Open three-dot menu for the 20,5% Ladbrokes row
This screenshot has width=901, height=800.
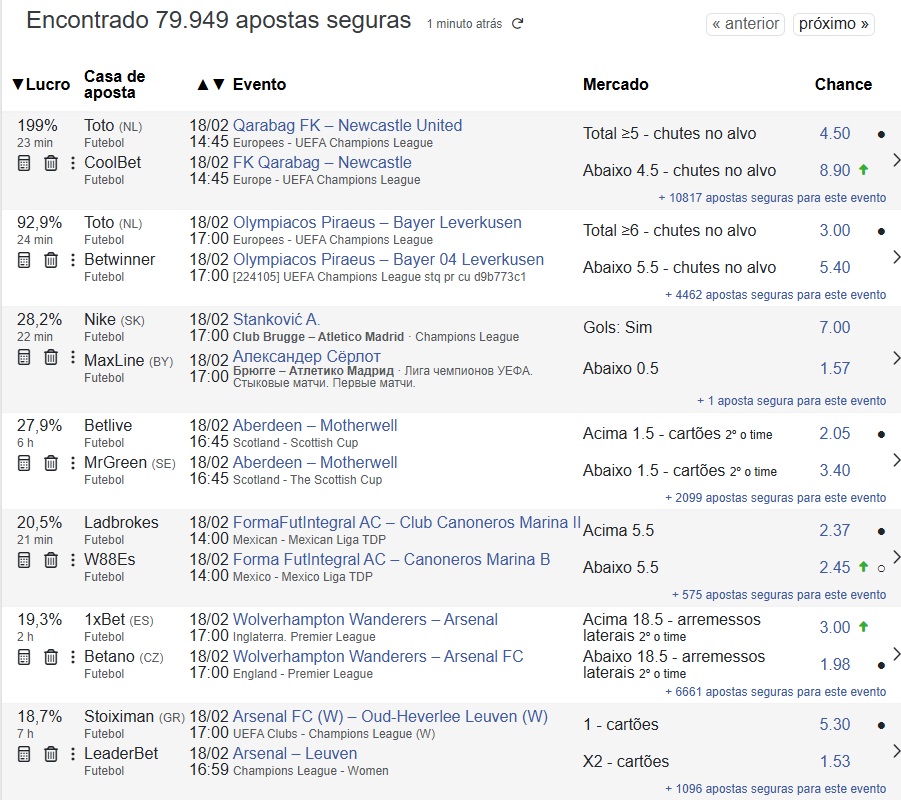(72, 560)
